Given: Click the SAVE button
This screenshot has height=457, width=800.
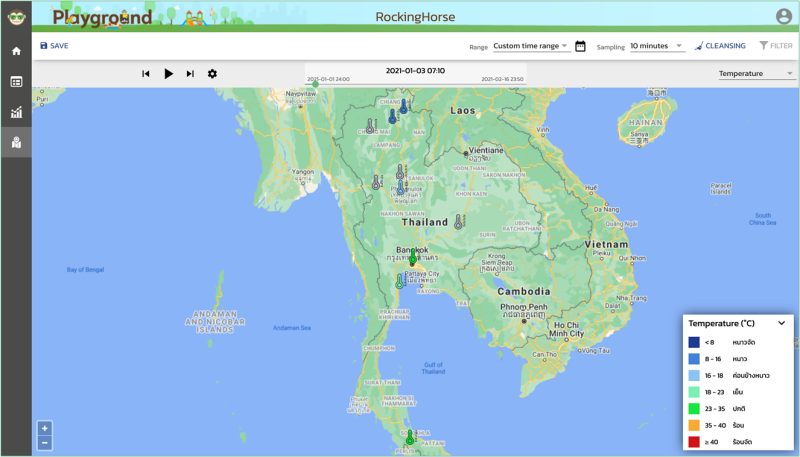Looking at the screenshot, I should click(54, 46).
